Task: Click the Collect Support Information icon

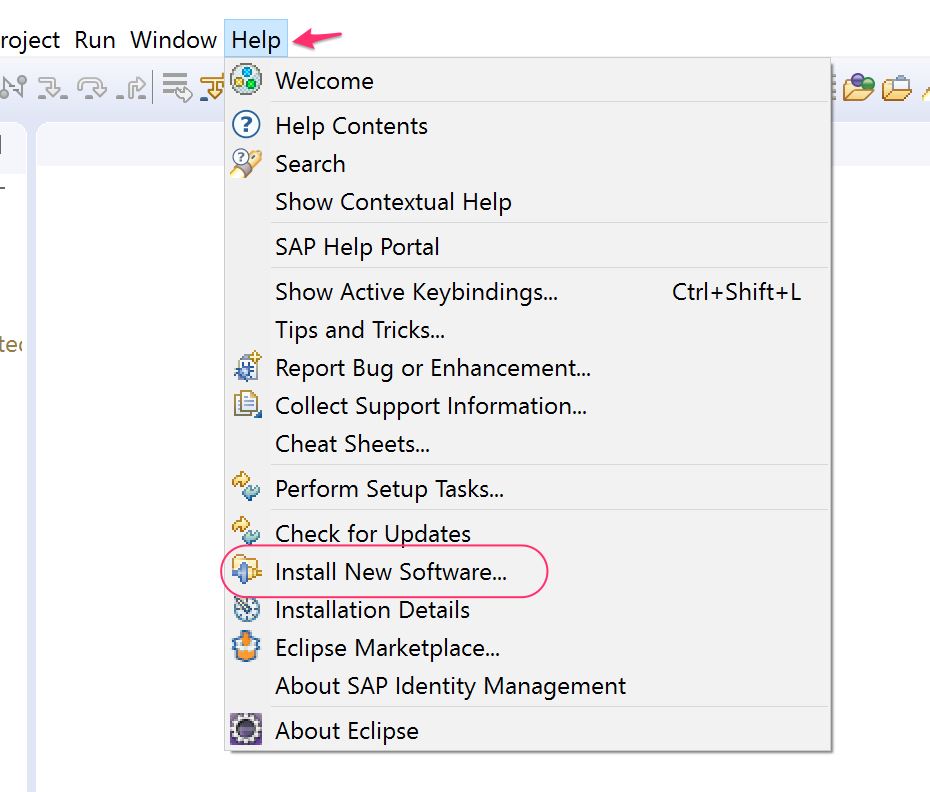Action: tap(246, 405)
